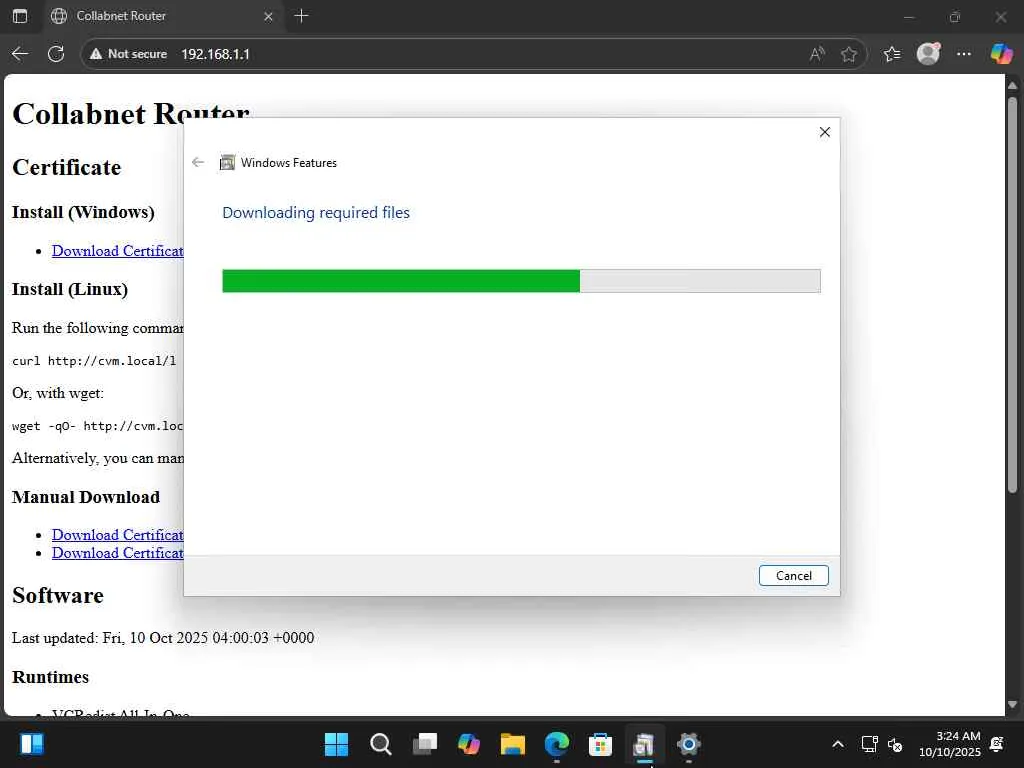This screenshot has height=768, width=1024.
Task: Click the Runtimes heading
Action: tap(50, 677)
